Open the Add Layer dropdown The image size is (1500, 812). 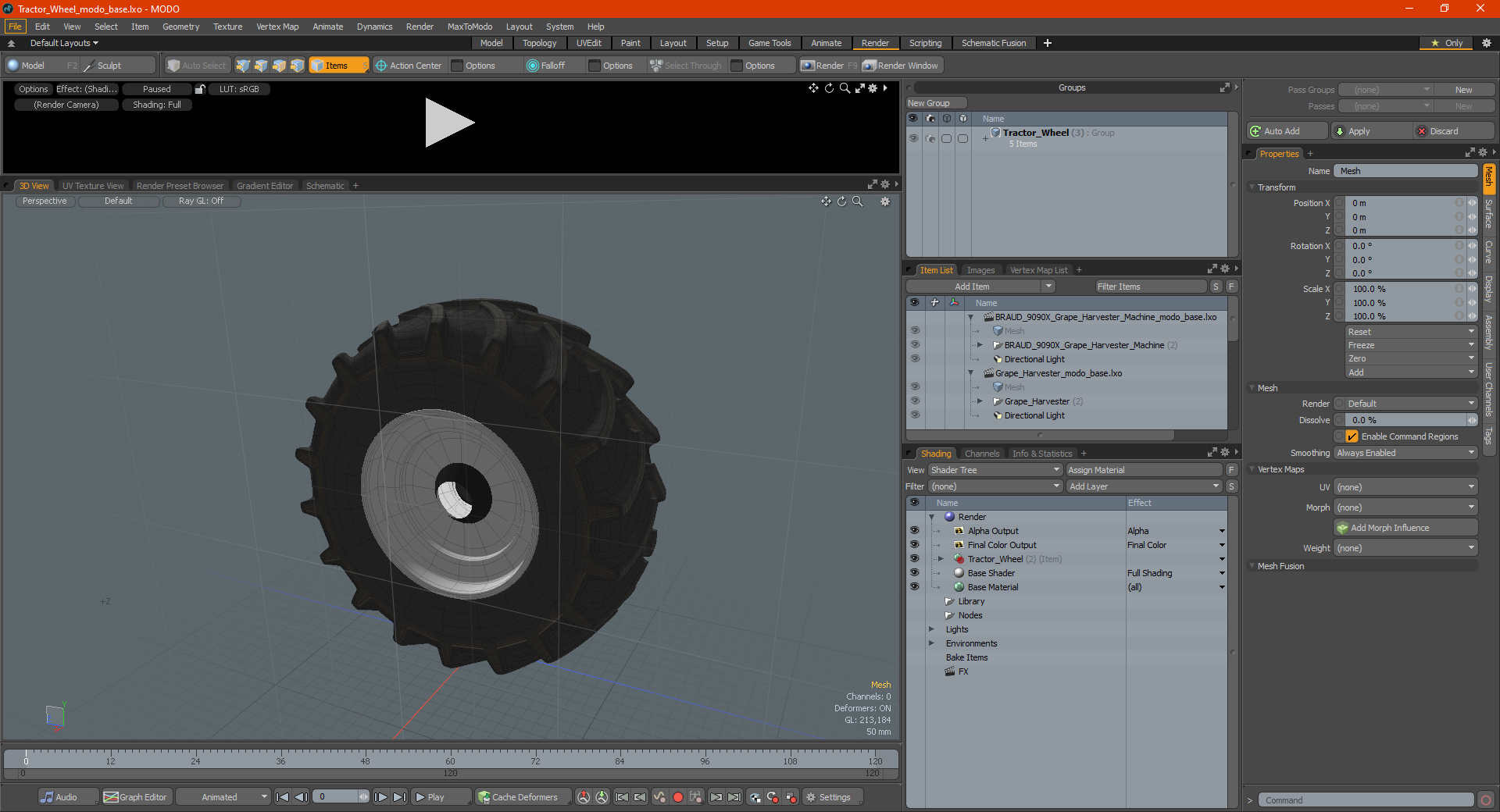[x=1144, y=486]
